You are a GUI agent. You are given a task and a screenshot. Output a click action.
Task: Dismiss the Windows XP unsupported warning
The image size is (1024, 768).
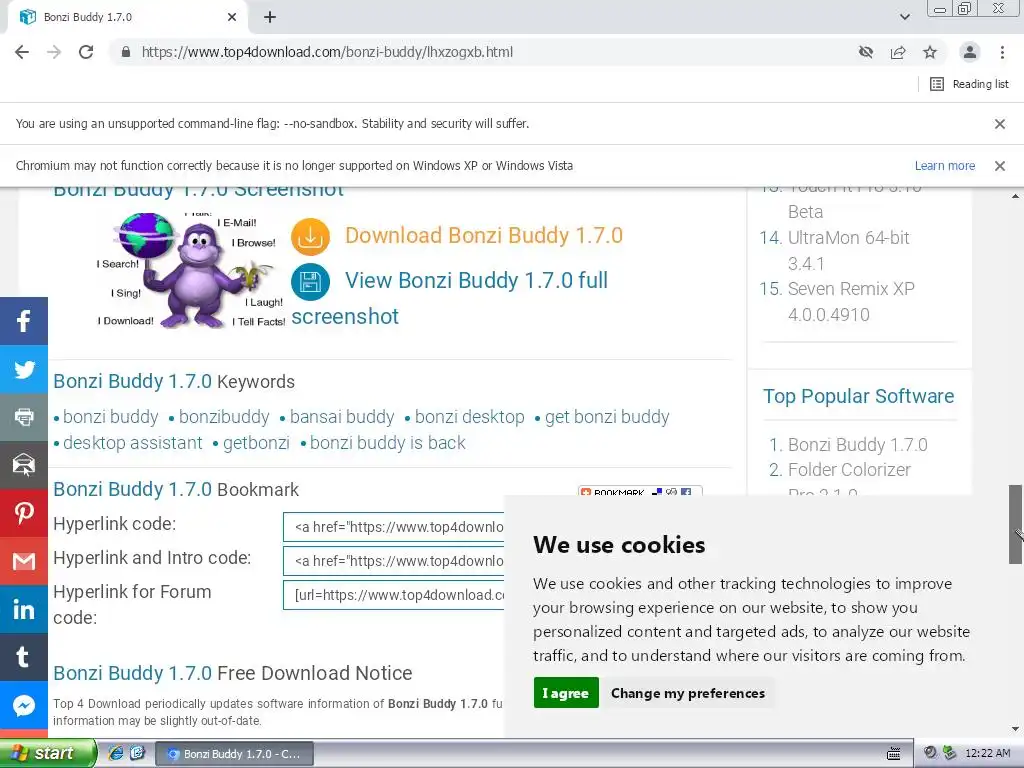coord(999,166)
